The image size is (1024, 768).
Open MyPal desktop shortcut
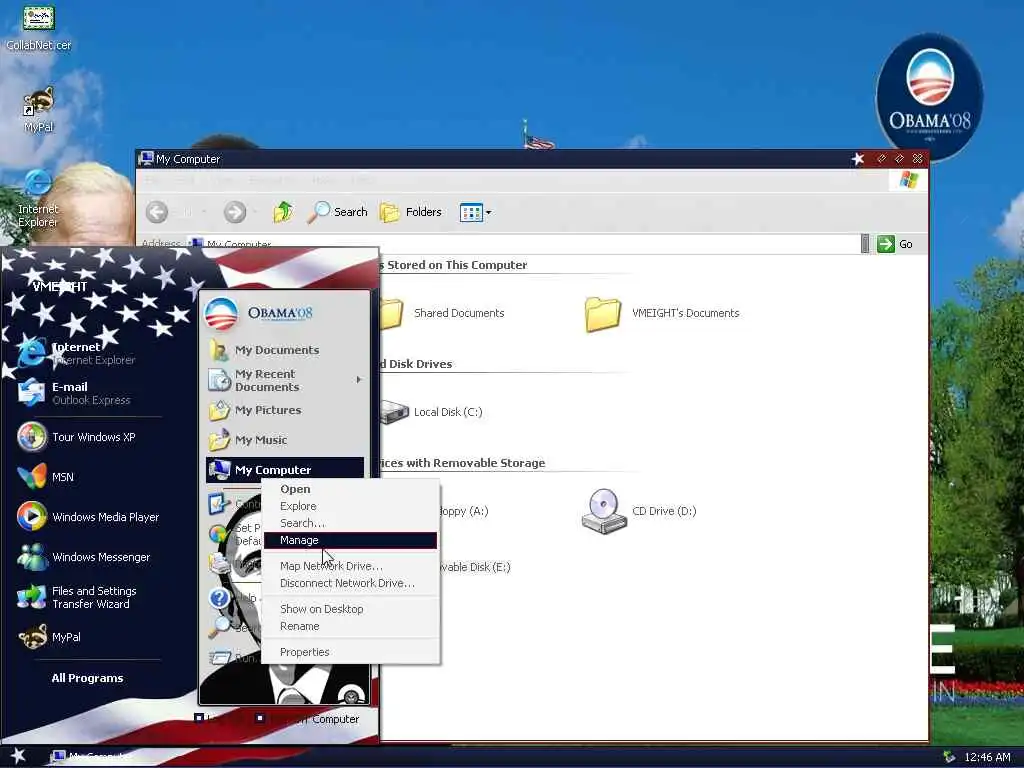pos(38,110)
